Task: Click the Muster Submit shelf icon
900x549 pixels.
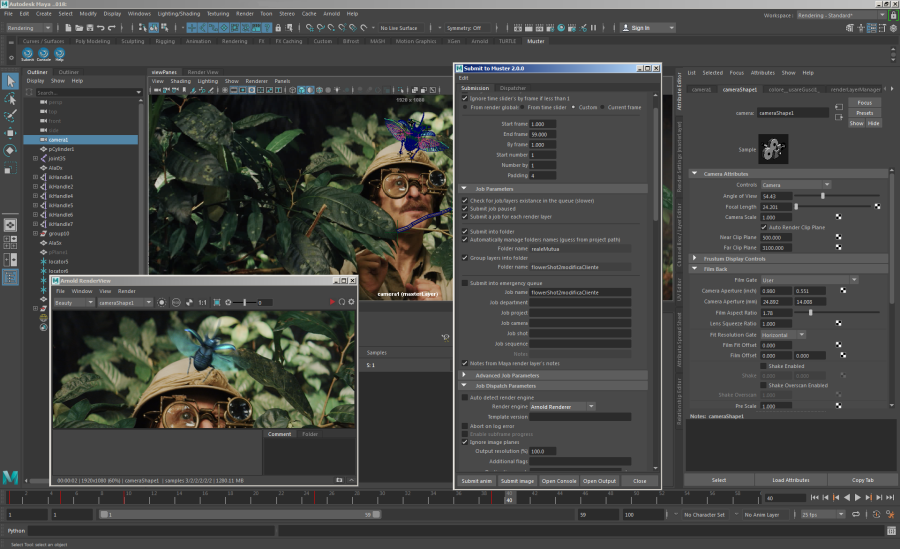Action: (27, 54)
